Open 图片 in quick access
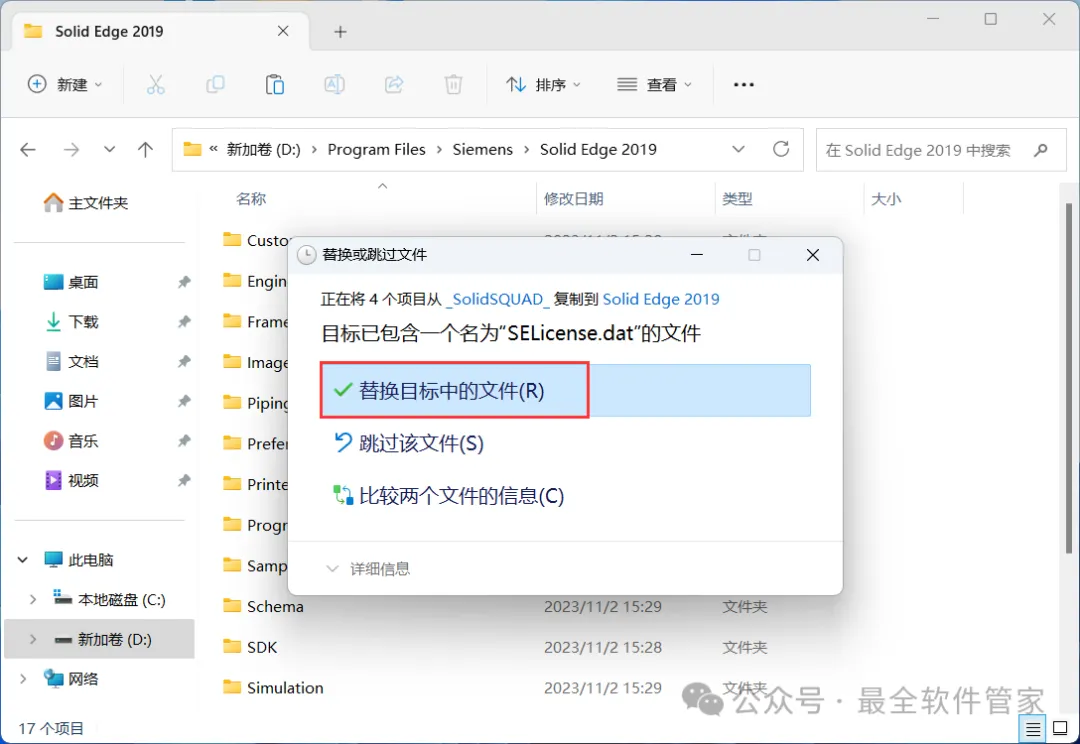 71,401
